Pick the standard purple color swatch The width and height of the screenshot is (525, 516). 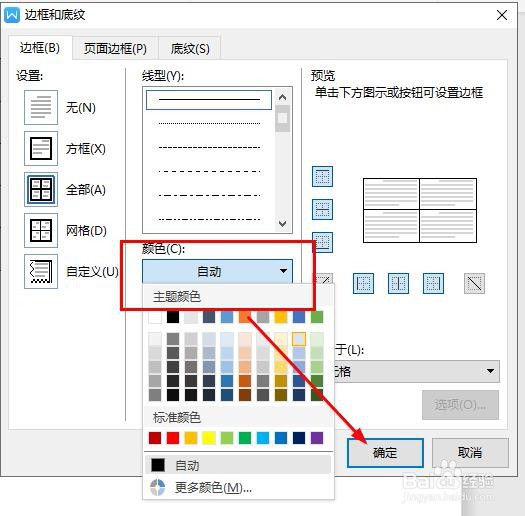(x=317, y=438)
